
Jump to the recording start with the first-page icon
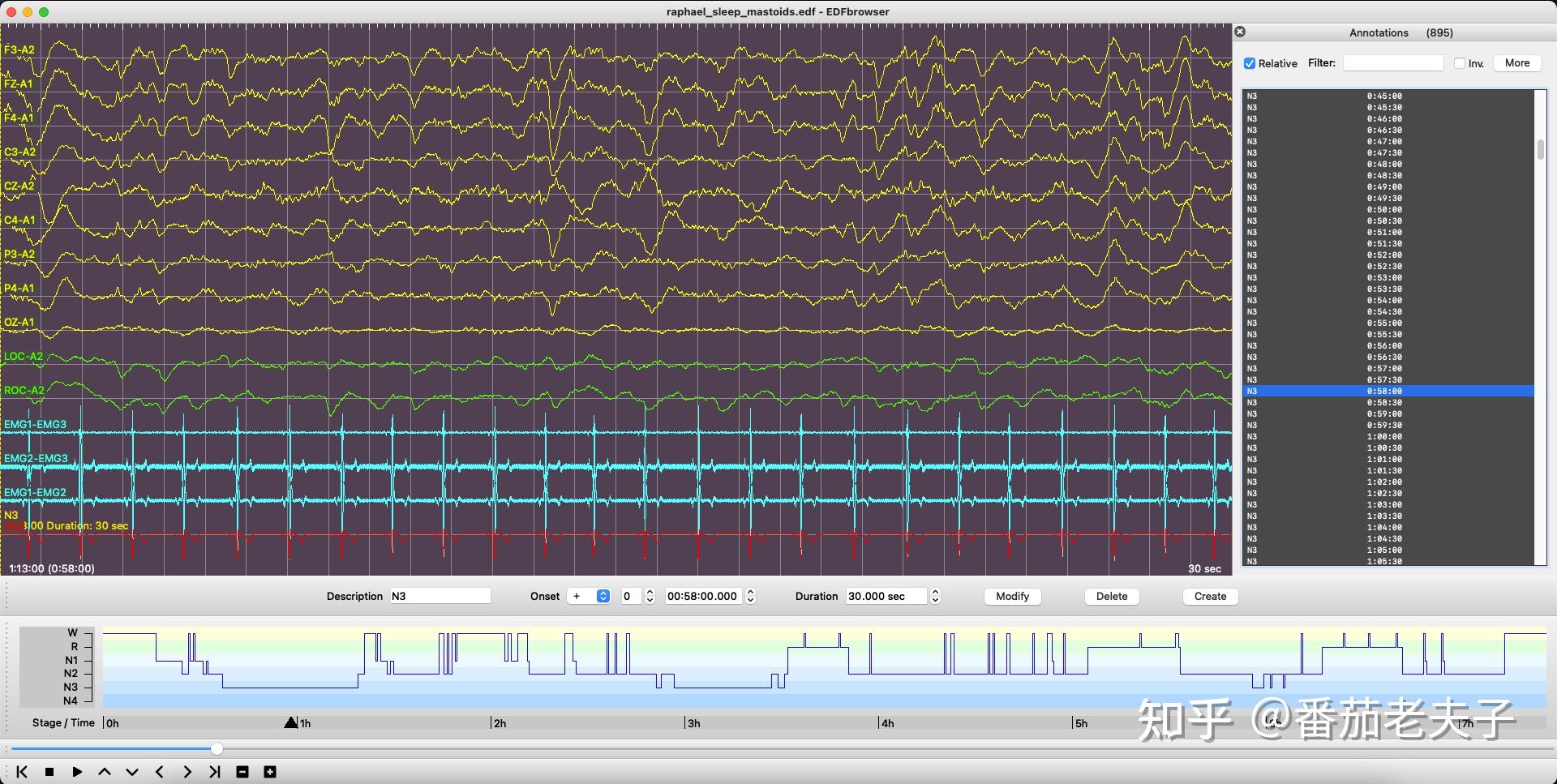[x=22, y=772]
